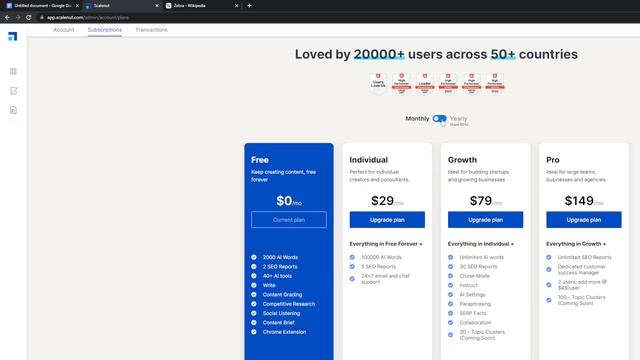The height and width of the screenshot is (360, 640).
Task: Toggle Monthly/Yearly billing switch
Action: pos(440,118)
